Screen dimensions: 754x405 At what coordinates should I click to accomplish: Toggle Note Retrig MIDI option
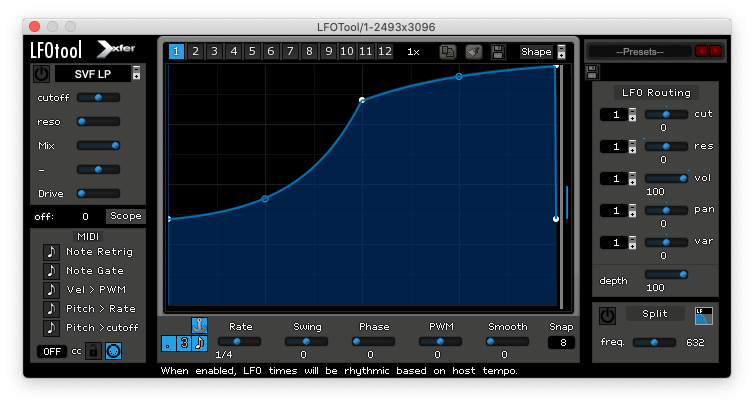[51, 252]
